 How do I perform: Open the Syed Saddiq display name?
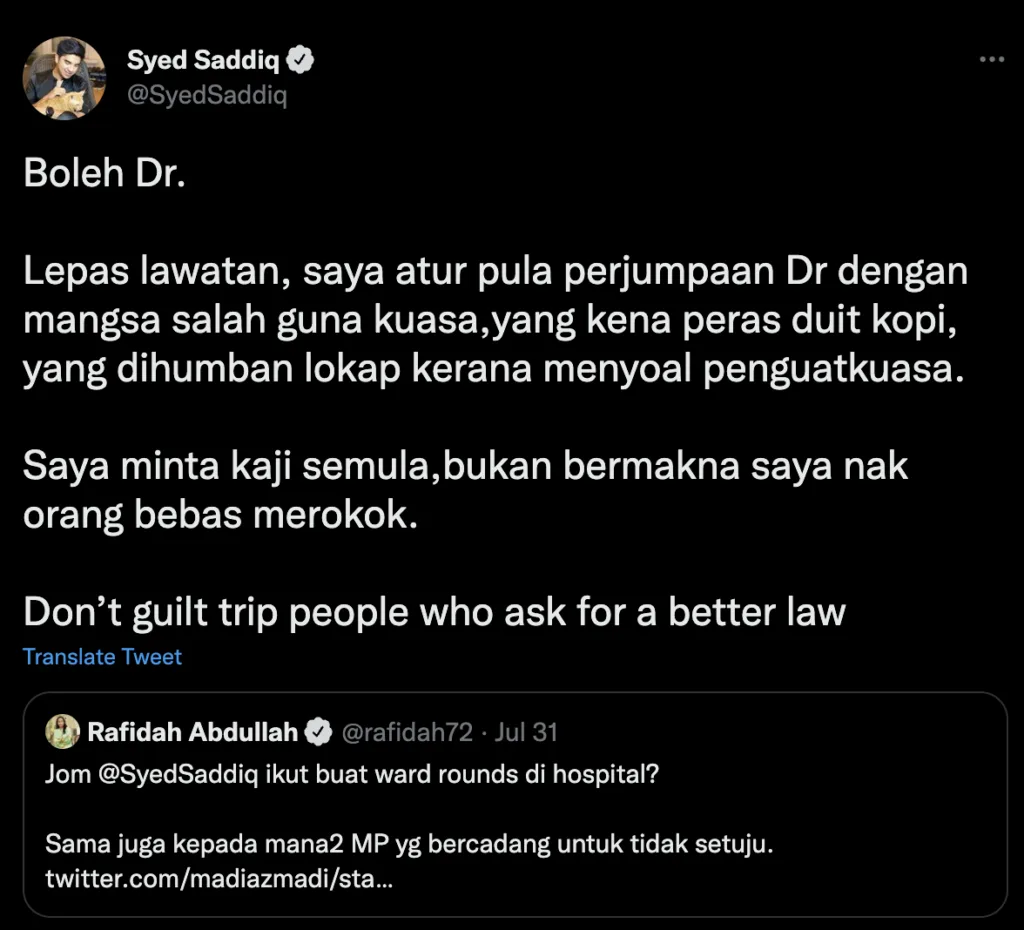[x=205, y=61]
